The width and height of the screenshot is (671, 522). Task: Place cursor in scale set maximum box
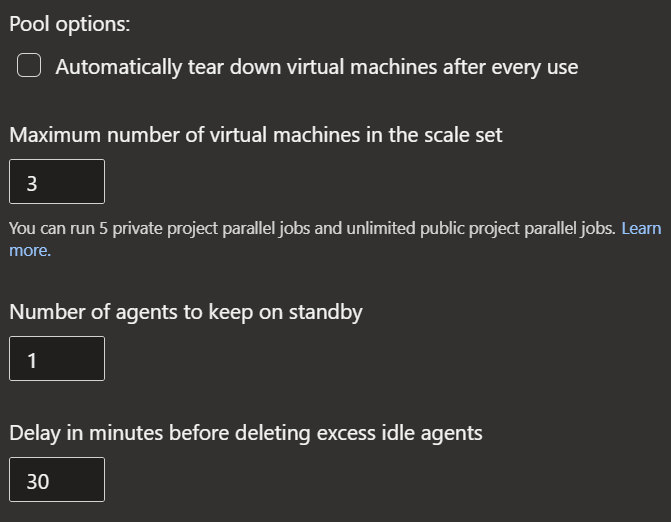(70, 182)
